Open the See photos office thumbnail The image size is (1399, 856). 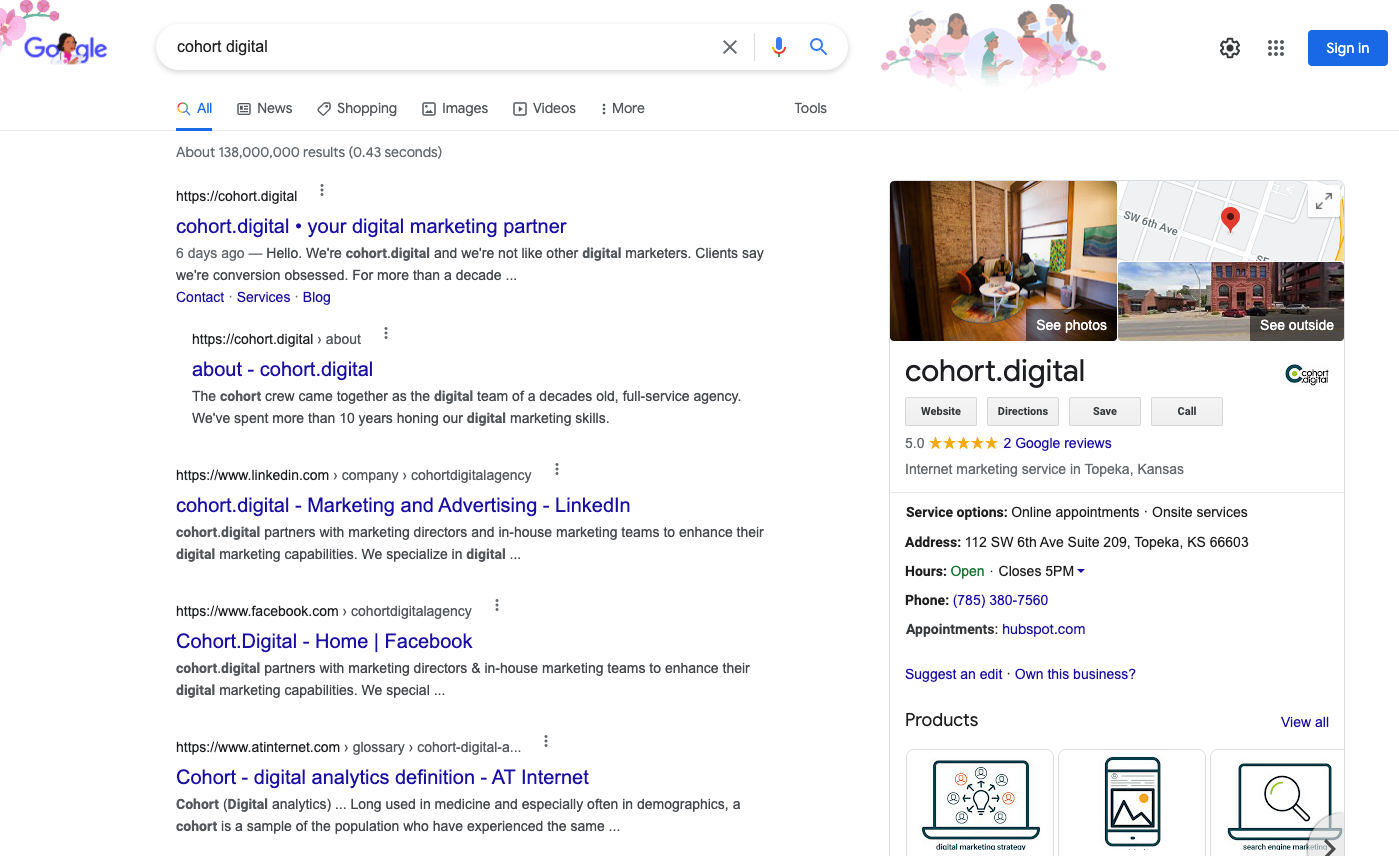(x=1003, y=261)
